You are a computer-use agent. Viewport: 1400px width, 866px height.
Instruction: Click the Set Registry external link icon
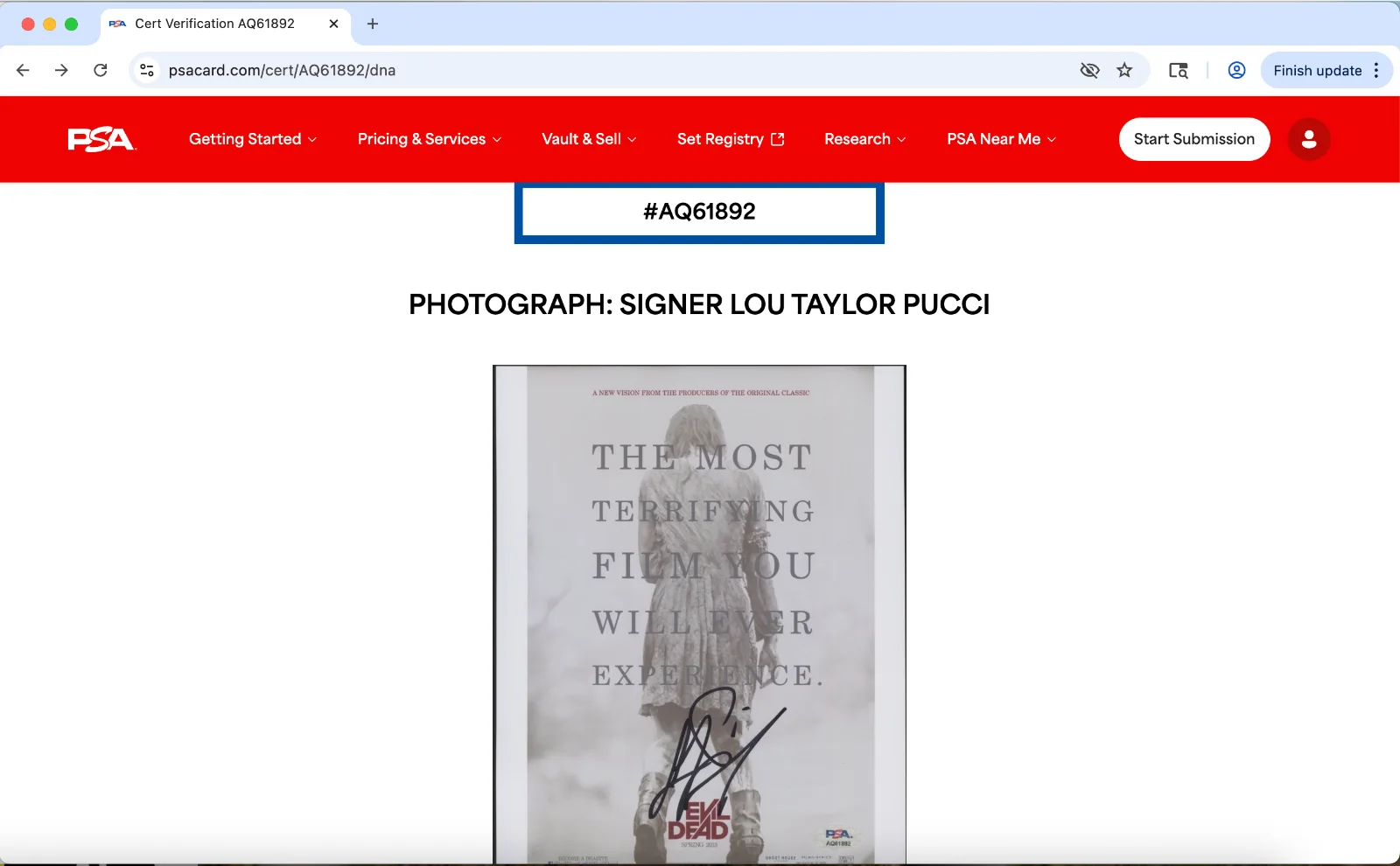click(777, 139)
